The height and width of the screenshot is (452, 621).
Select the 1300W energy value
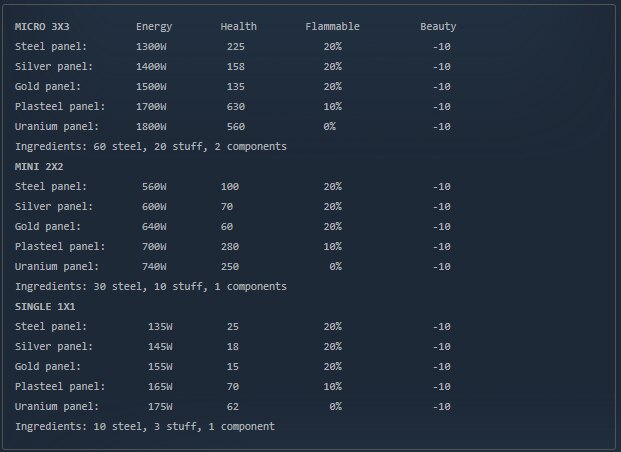(151, 47)
